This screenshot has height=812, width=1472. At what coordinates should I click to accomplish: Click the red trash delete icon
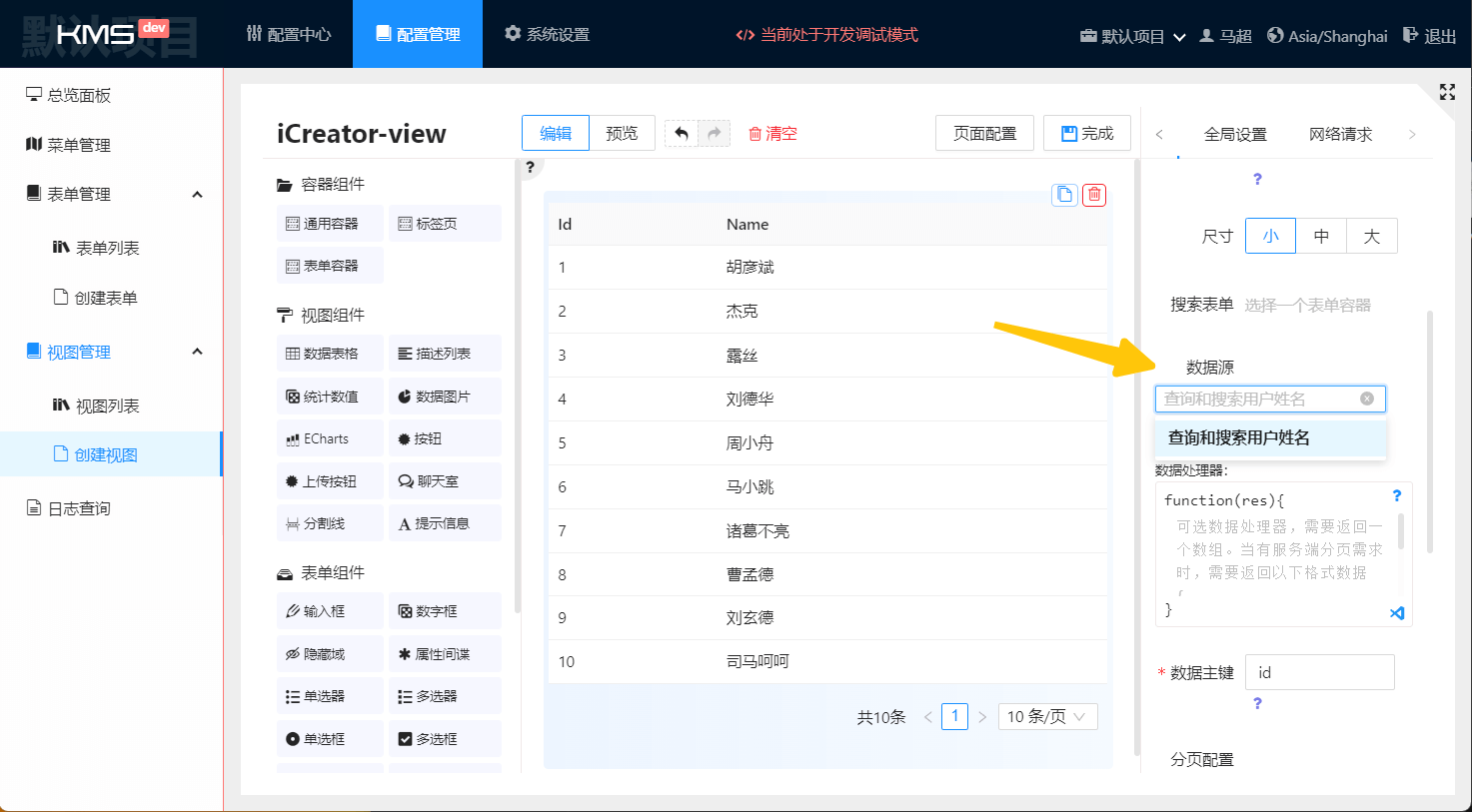(x=1094, y=195)
